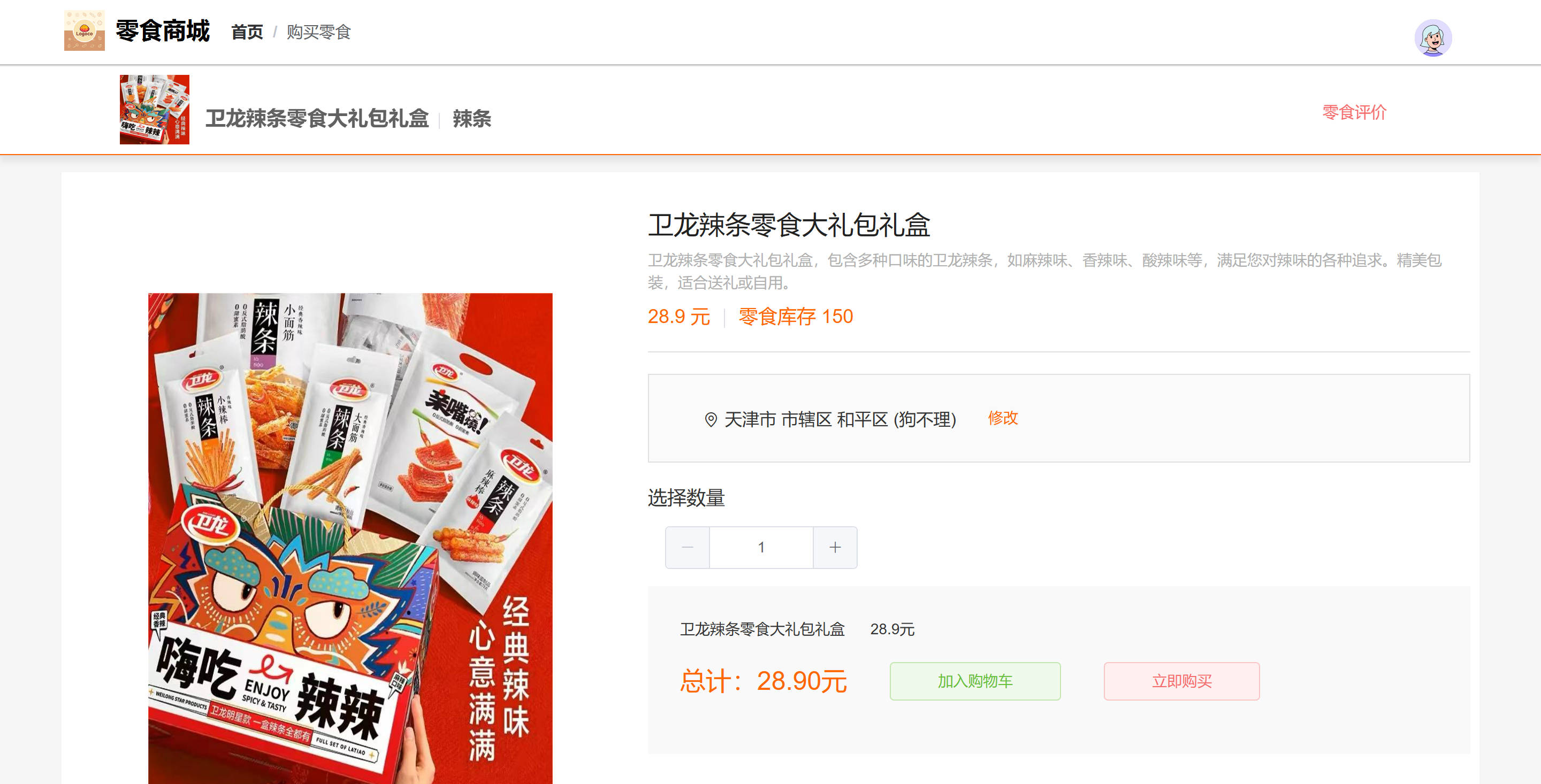The width and height of the screenshot is (1541, 784).
Task: Click the 立即购买 button
Action: point(1181,681)
